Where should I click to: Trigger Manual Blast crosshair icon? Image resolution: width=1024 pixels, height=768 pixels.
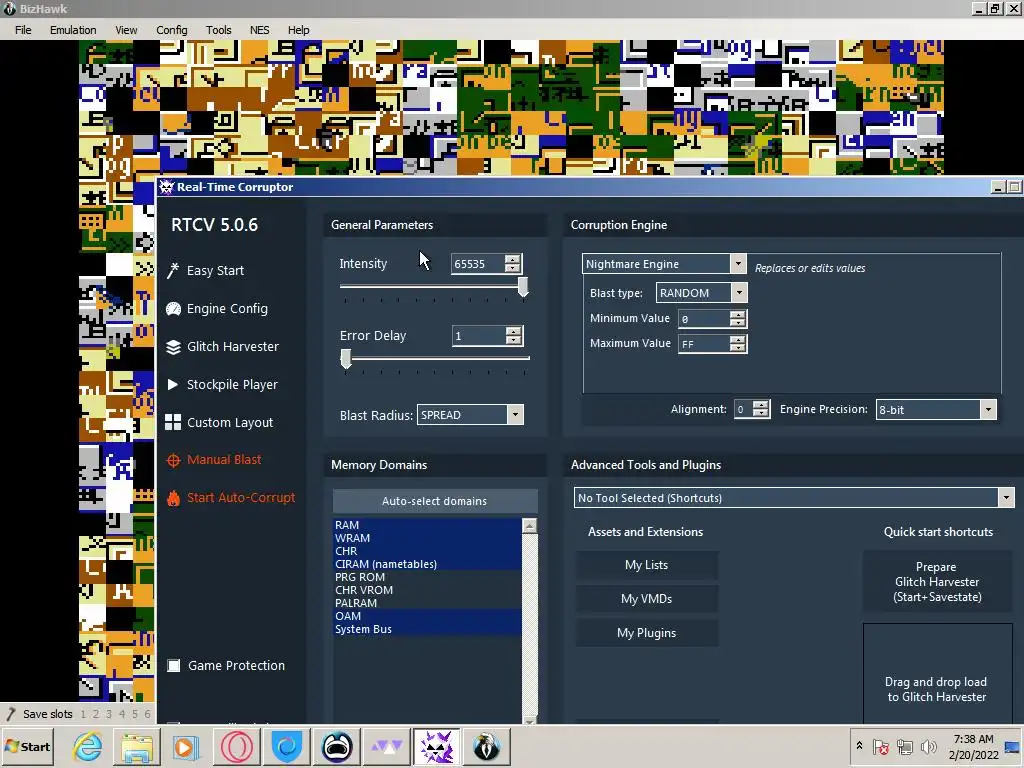click(x=173, y=460)
